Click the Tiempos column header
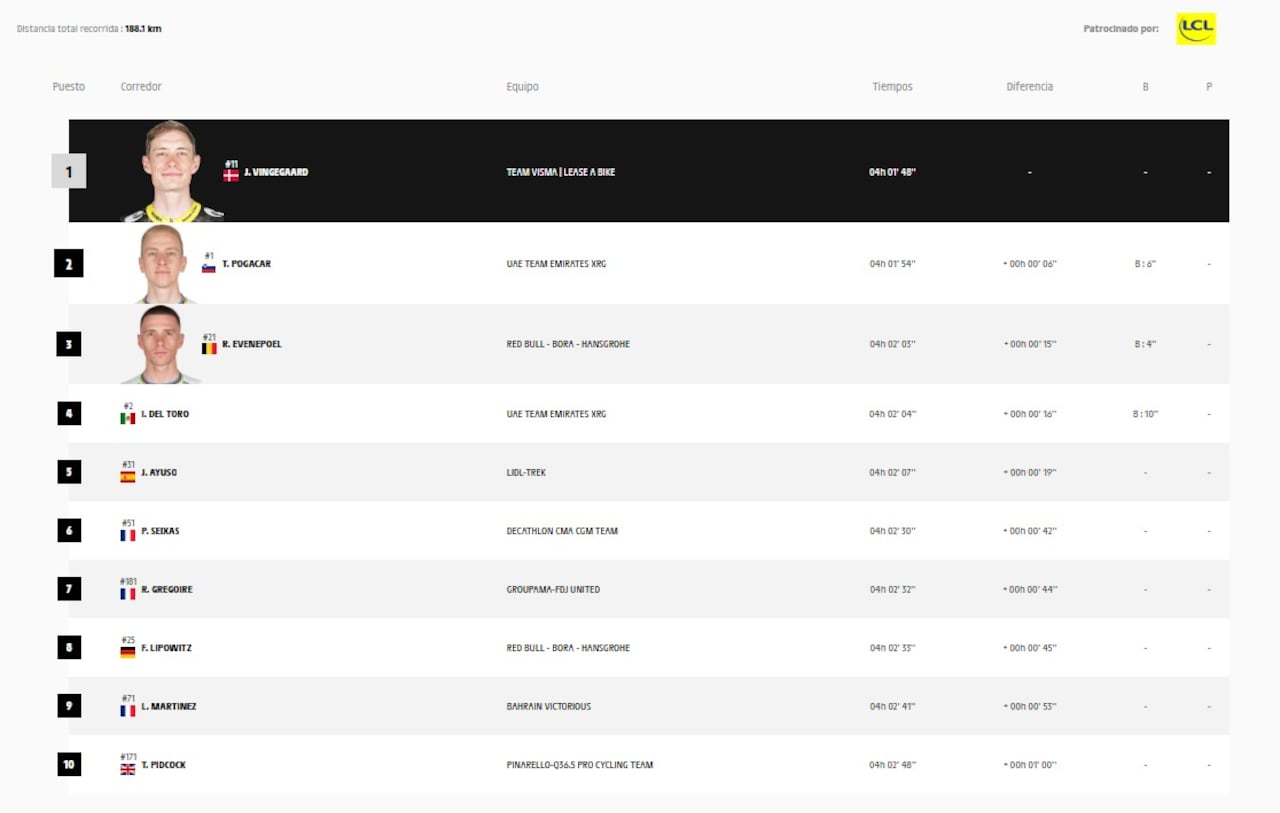Image resolution: width=1280 pixels, height=813 pixels. click(x=892, y=87)
